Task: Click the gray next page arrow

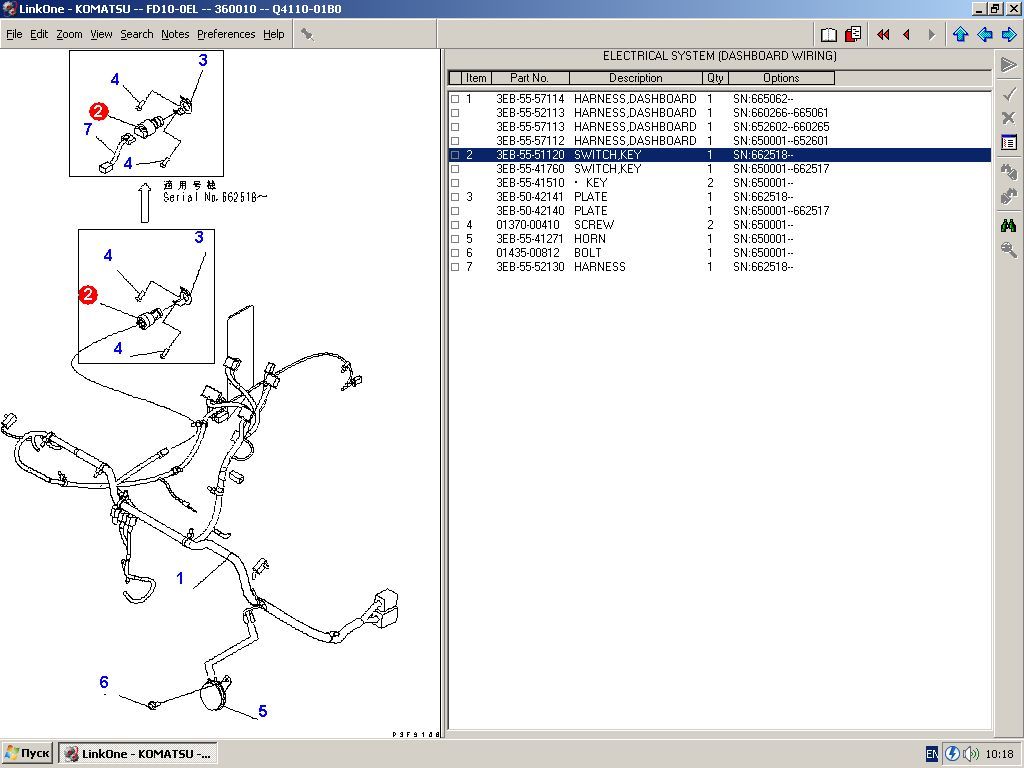Action: 931,35
